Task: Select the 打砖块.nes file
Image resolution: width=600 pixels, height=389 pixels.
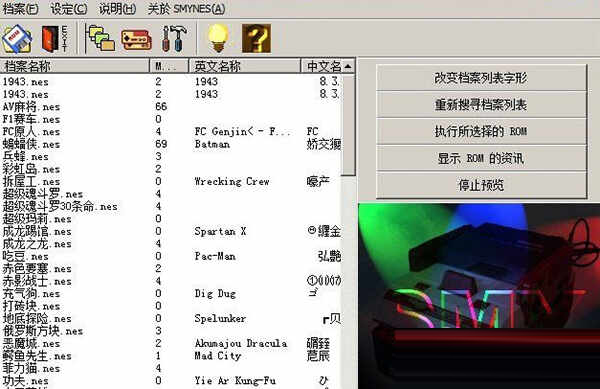Action: (x=31, y=306)
